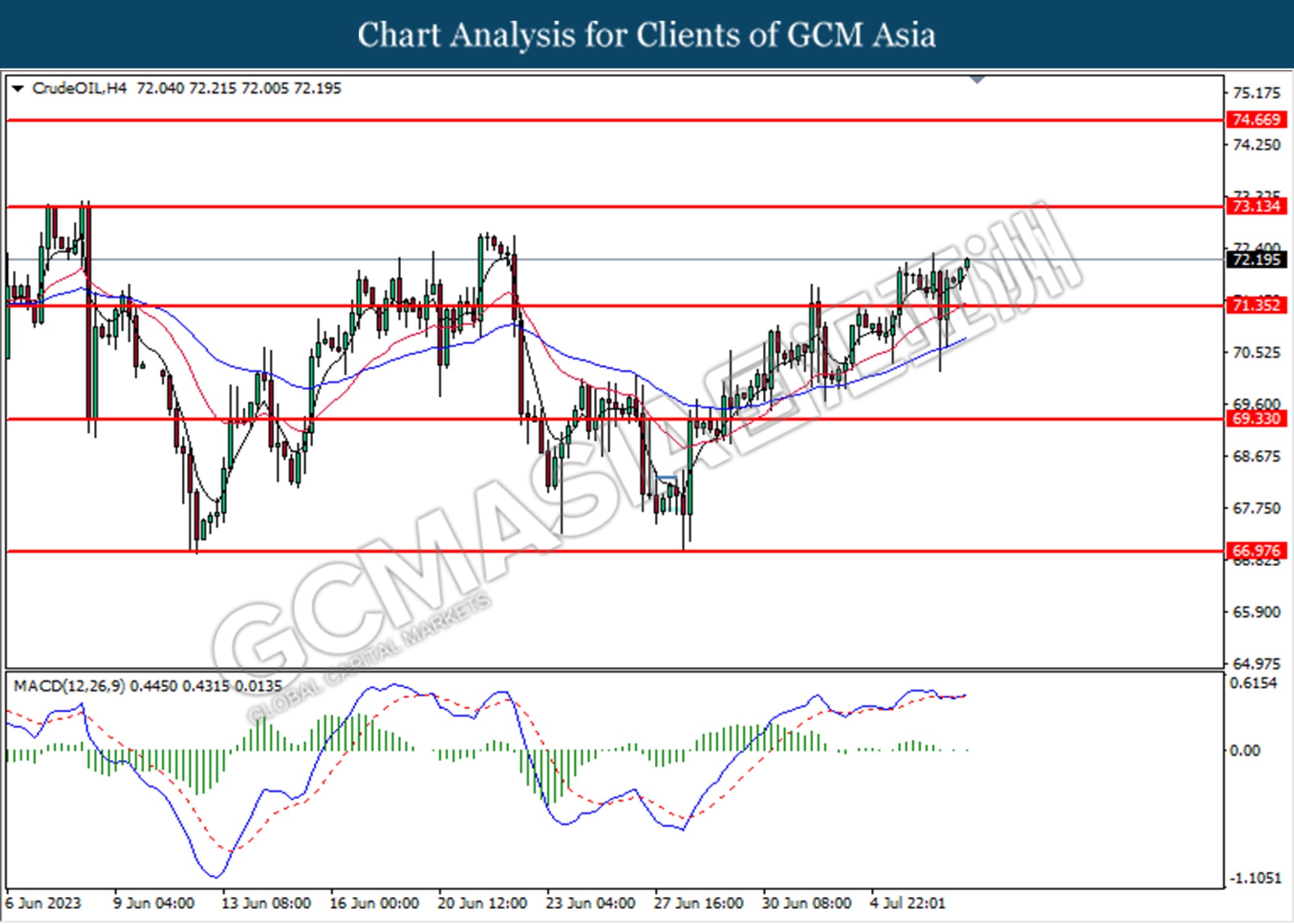Click the 64.975 price axis value
1294x924 pixels.
[x=1256, y=664]
